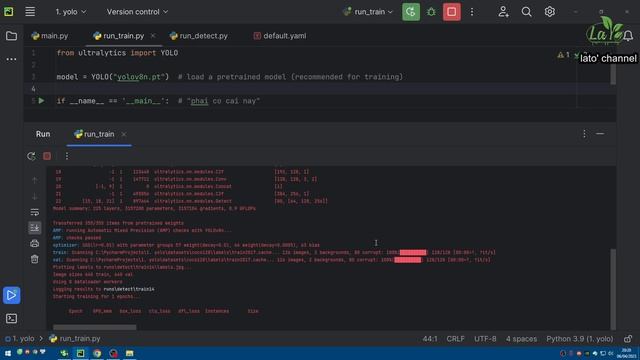
Task: Open the run_train run configuration dropdown
Action: tap(368, 12)
